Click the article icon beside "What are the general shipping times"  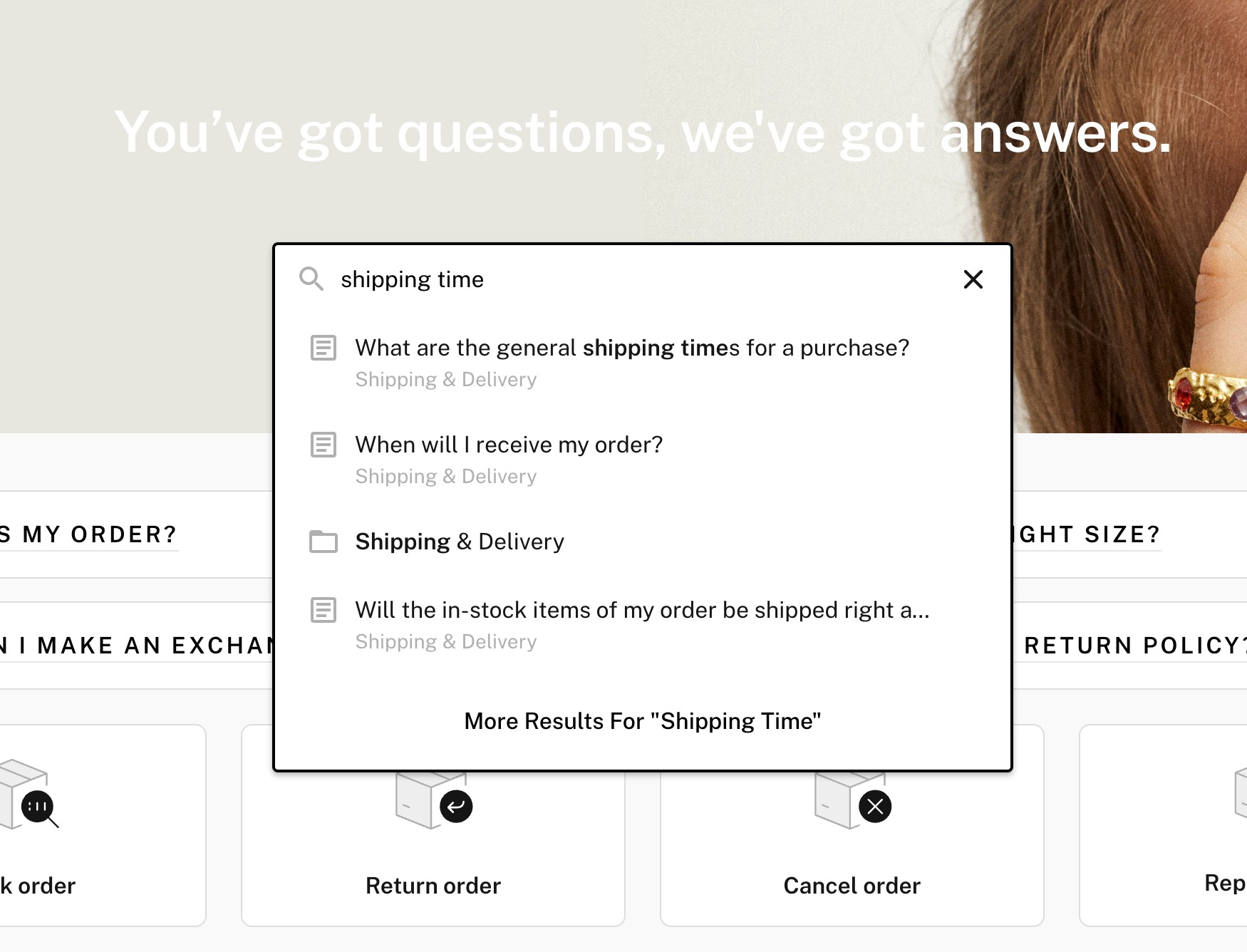tap(323, 348)
